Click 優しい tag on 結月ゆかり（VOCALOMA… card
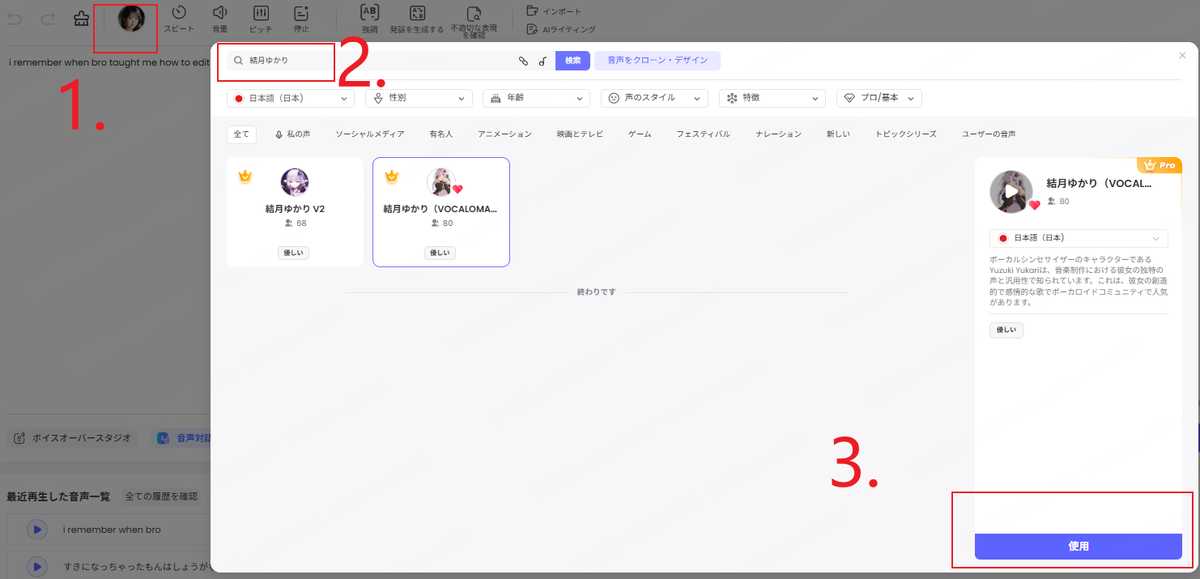 [x=441, y=253]
